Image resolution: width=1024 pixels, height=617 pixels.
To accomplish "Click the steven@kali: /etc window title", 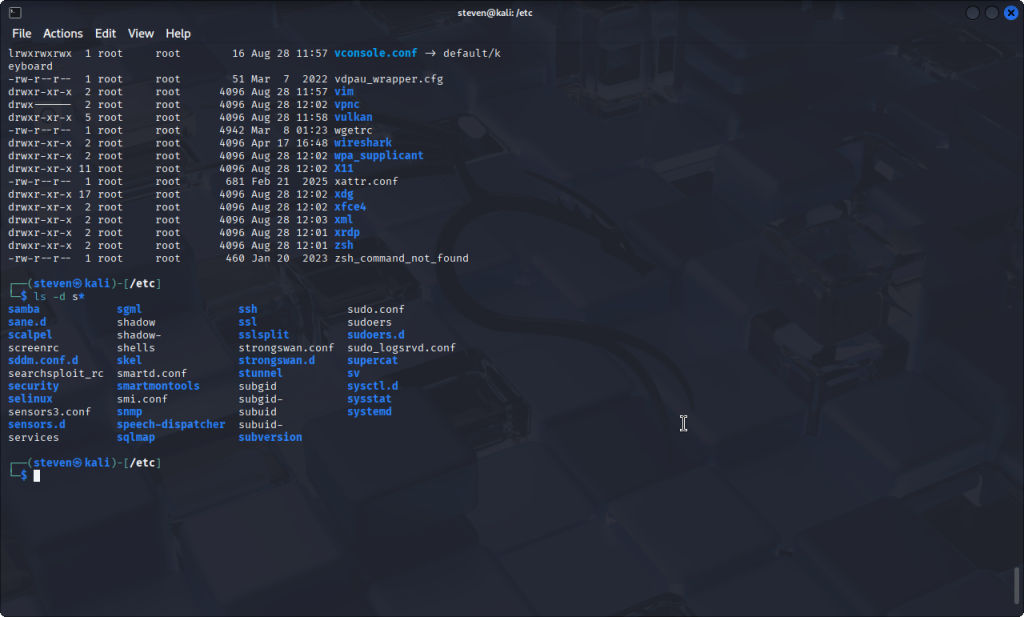I will click(511, 12).
